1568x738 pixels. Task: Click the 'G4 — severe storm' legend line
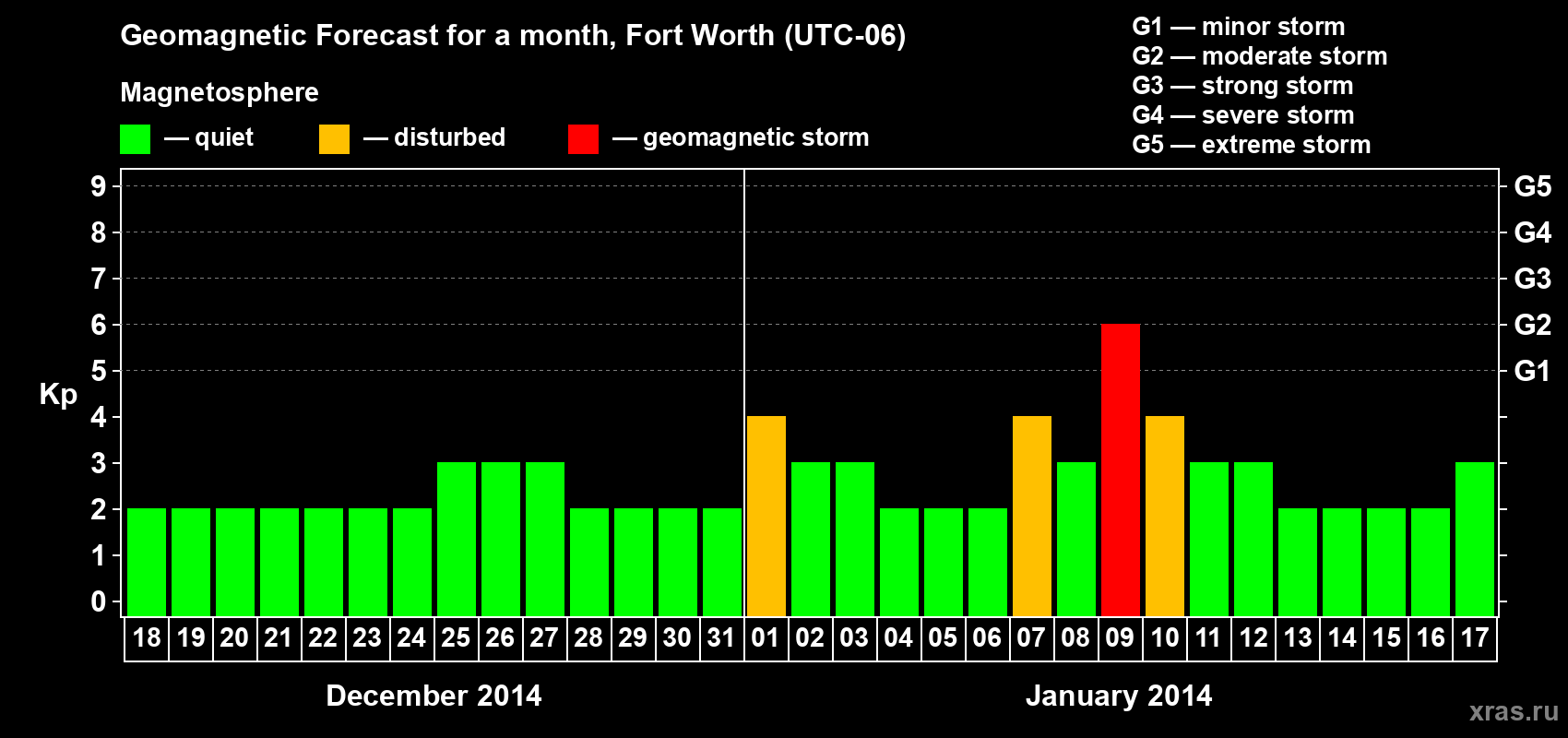click(x=1243, y=115)
